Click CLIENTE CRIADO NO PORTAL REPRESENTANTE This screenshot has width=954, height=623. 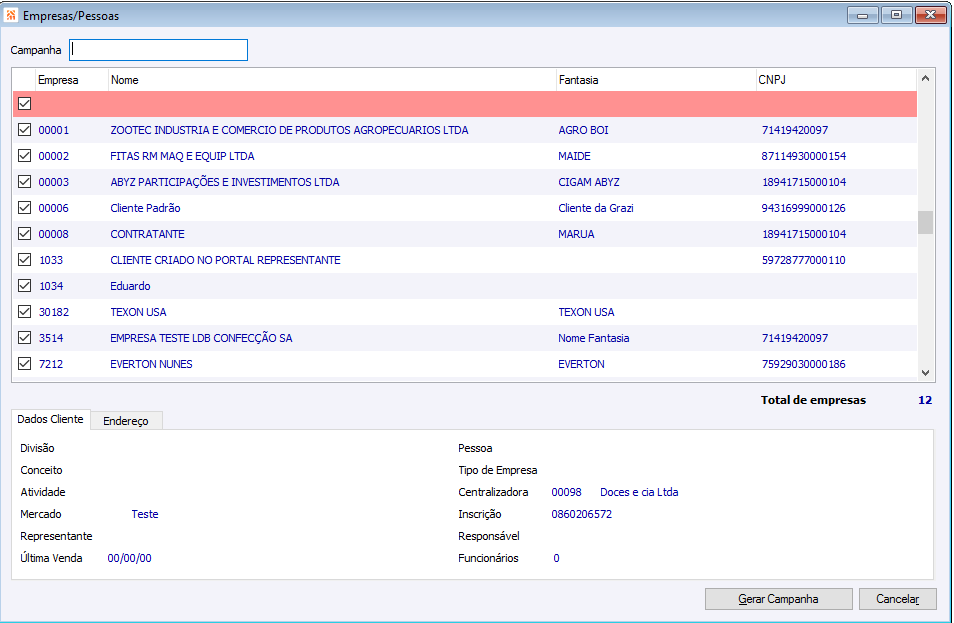click(x=225, y=260)
